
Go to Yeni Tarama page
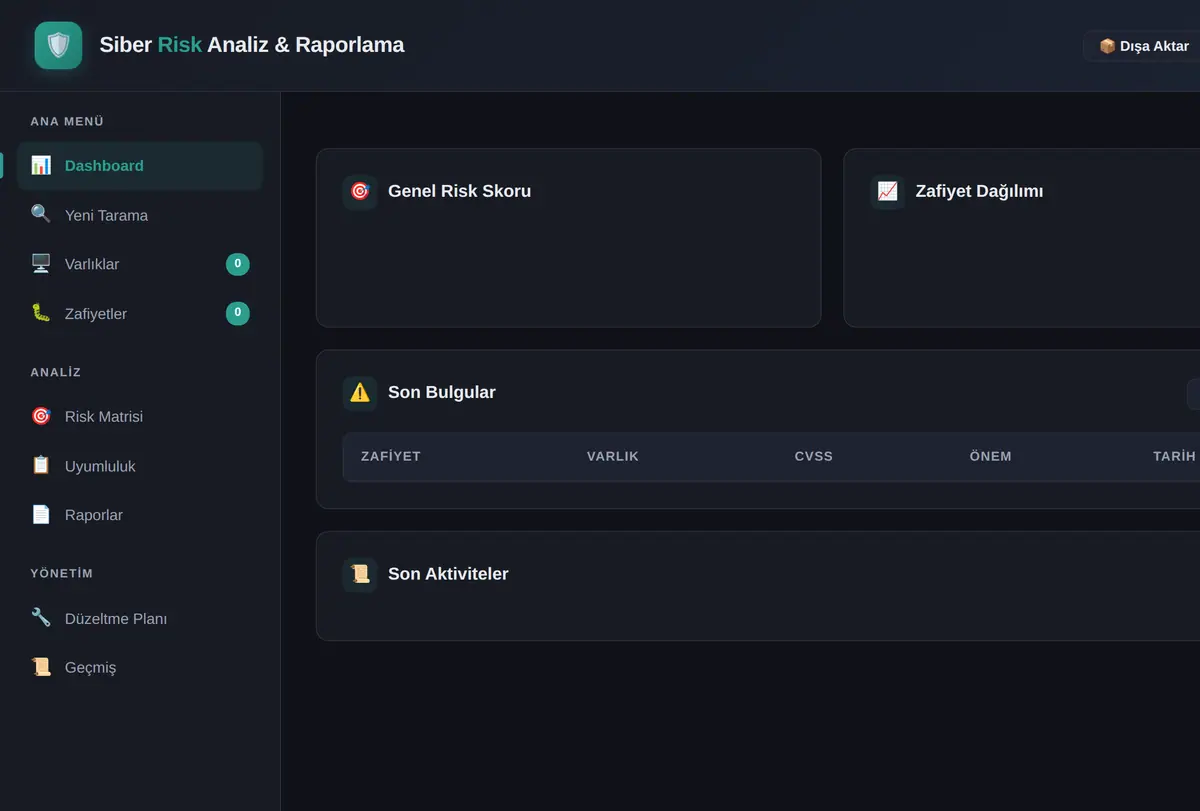[140, 215]
